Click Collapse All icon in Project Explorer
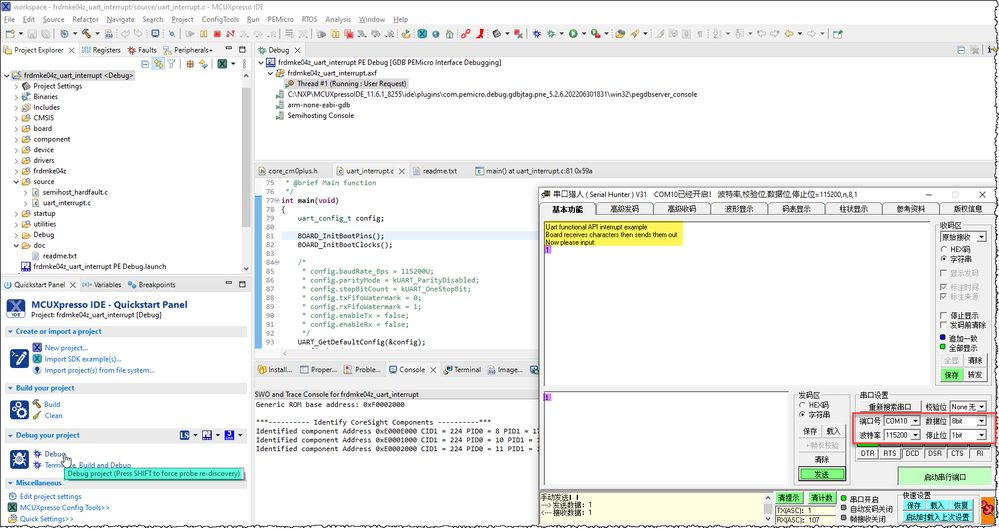 [145, 64]
